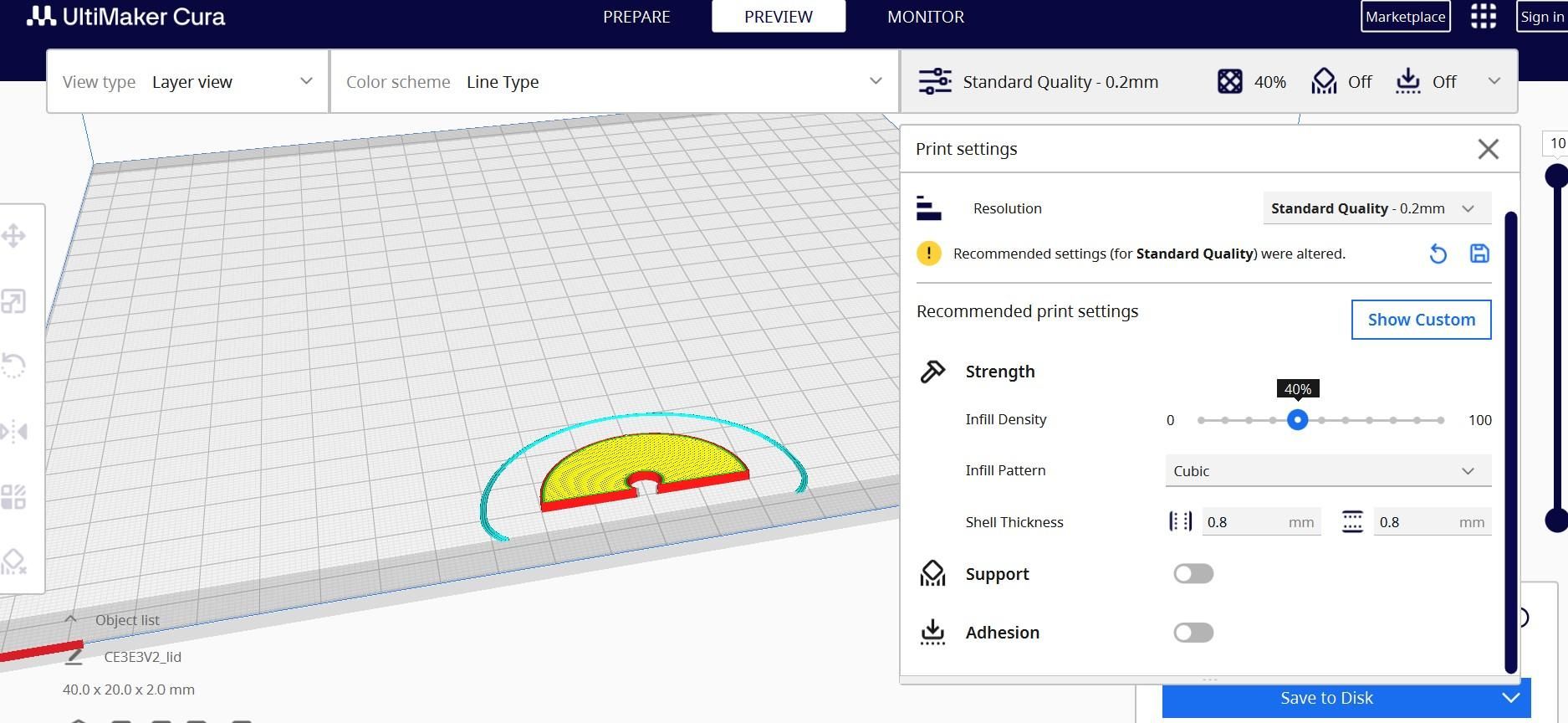Screen dimensions: 1568x723
Task: Click the adhesion icon in settings summary bar
Action: pos(1408,81)
